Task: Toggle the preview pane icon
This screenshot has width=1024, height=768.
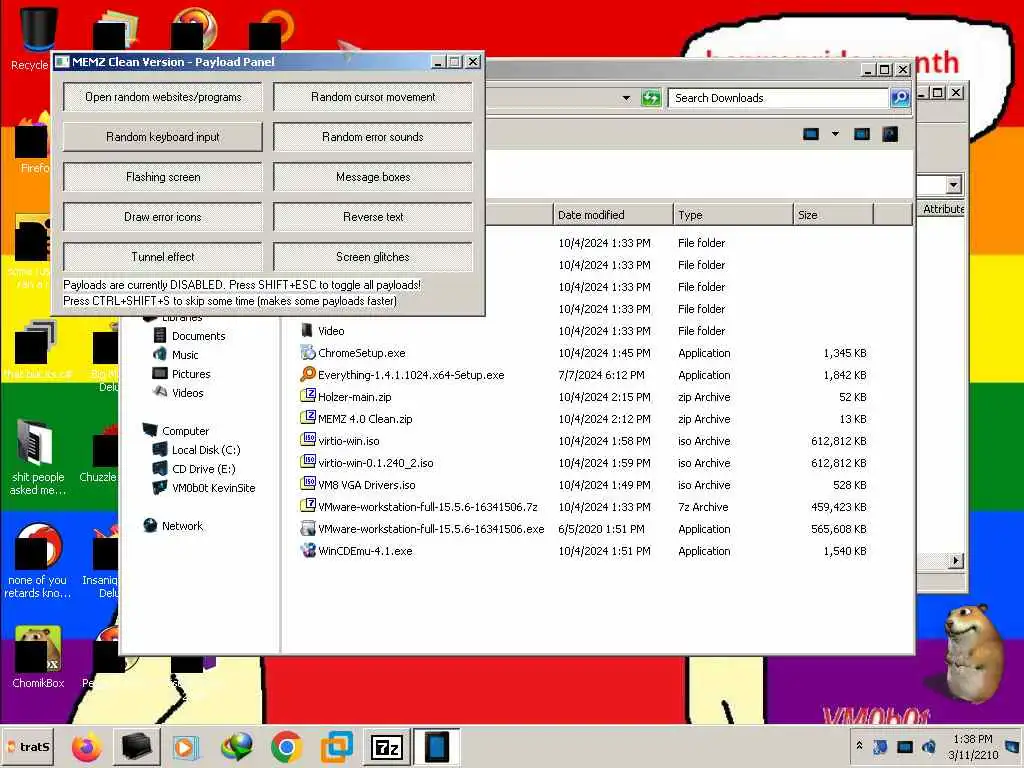Action: pyautogui.click(x=862, y=134)
